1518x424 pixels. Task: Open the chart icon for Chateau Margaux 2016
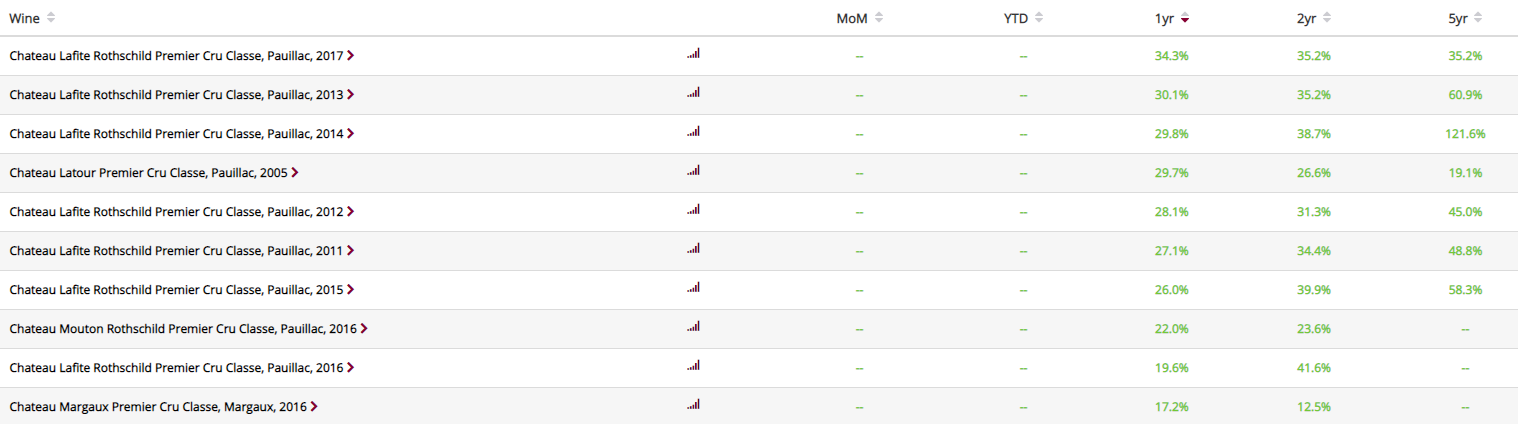pyautogui.click(x=693, y=405)
